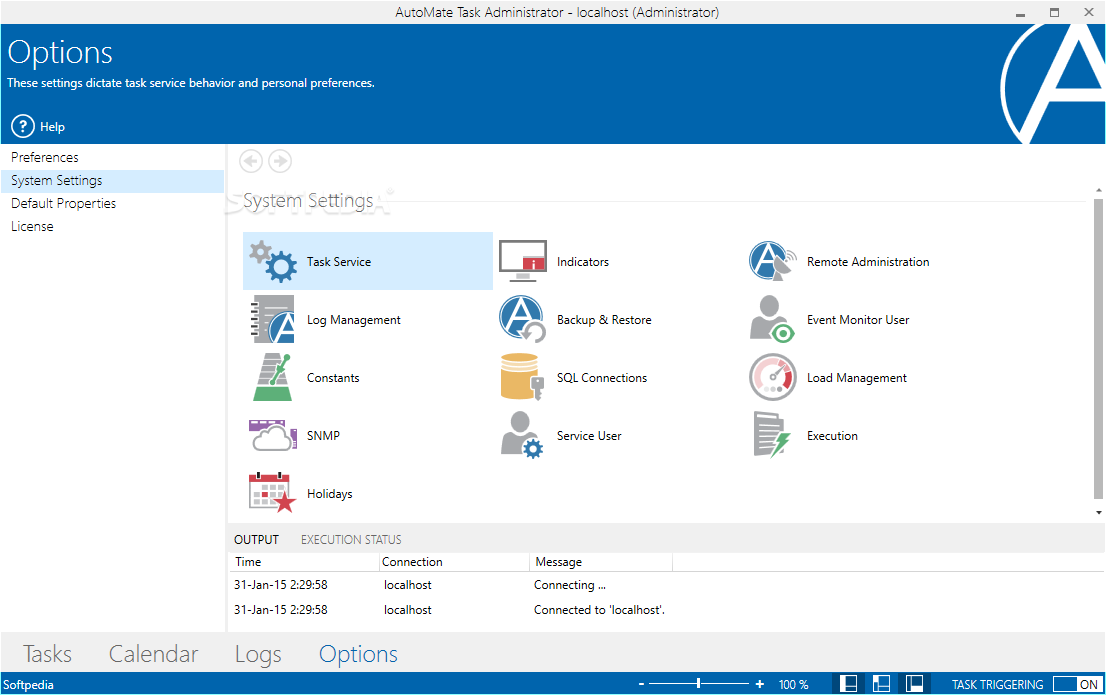1106x695 pixels.
Task: Open the Backup & Restore icon
Action: click(522, 319)
